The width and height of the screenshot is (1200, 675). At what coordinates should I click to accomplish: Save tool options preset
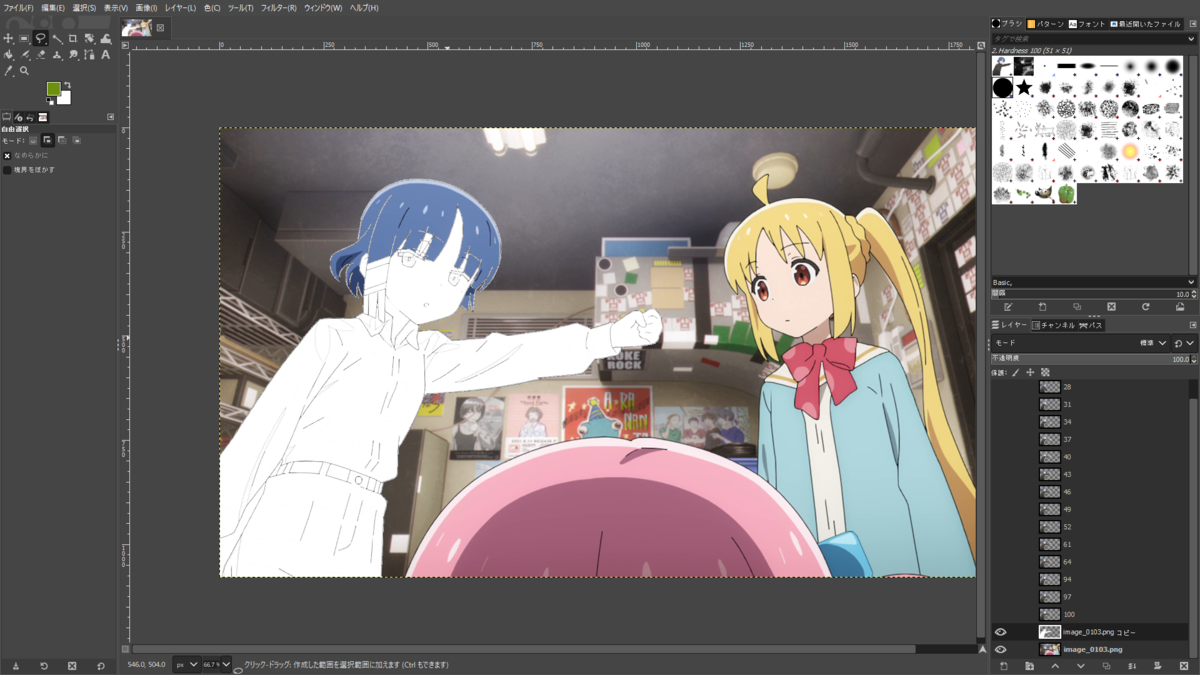pos(15,666)
